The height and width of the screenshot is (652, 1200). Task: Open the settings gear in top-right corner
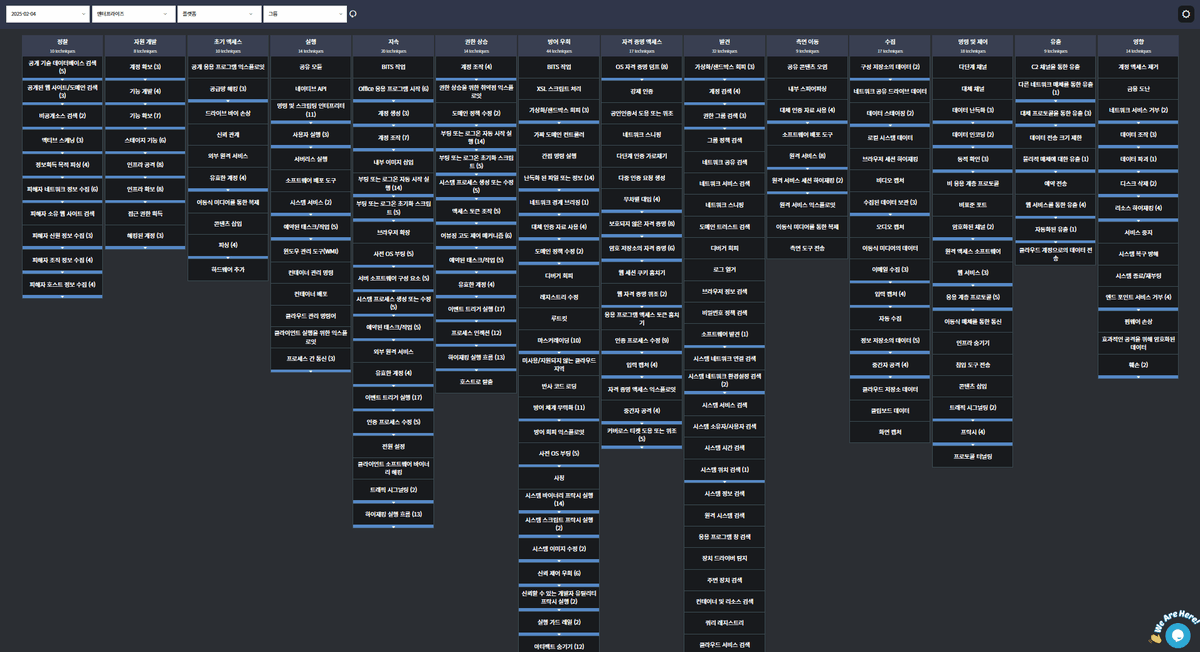1185,14
